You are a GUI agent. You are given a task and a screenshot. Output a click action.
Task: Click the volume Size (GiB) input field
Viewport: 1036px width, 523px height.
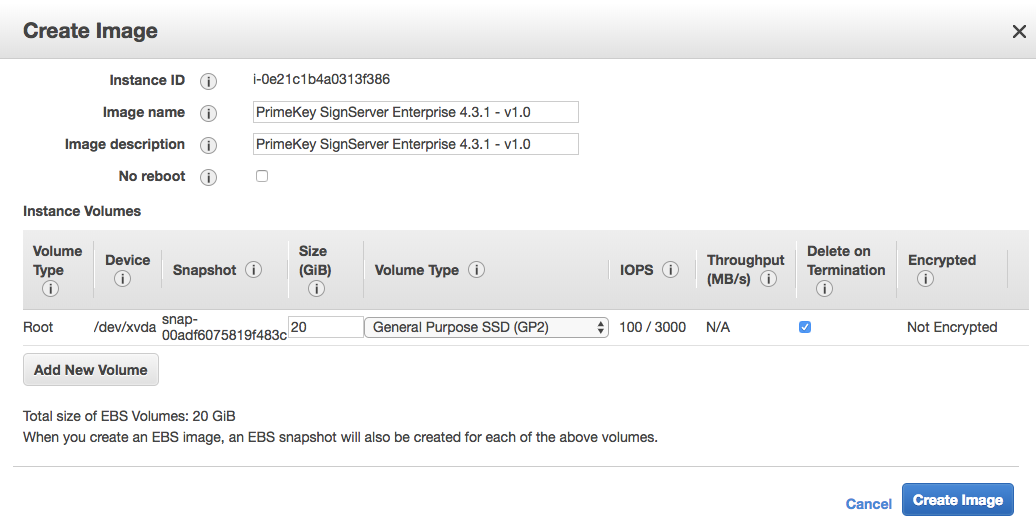pyautogui.click(x=326, y=327)
